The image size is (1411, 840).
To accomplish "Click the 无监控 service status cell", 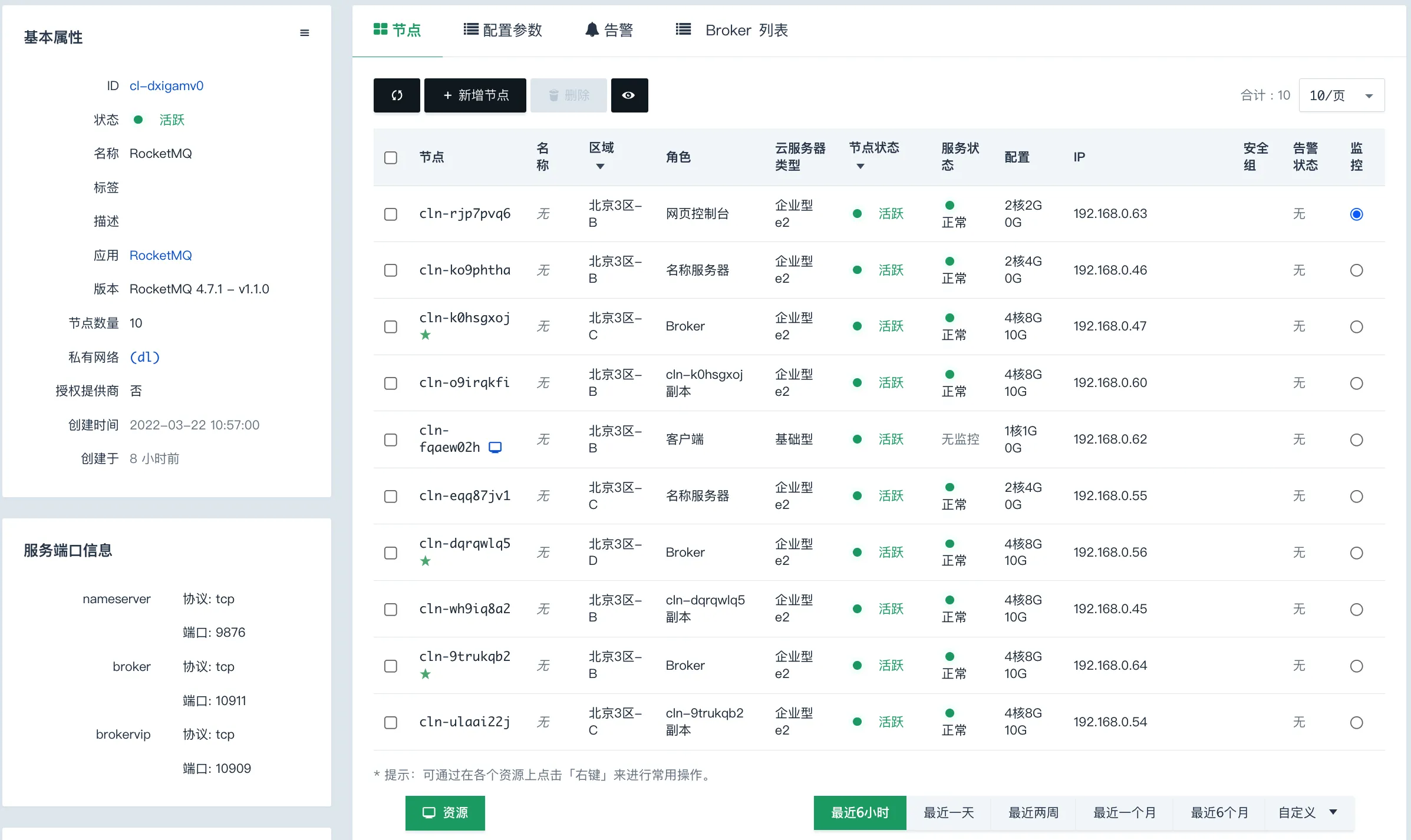I will coord(961,439).
